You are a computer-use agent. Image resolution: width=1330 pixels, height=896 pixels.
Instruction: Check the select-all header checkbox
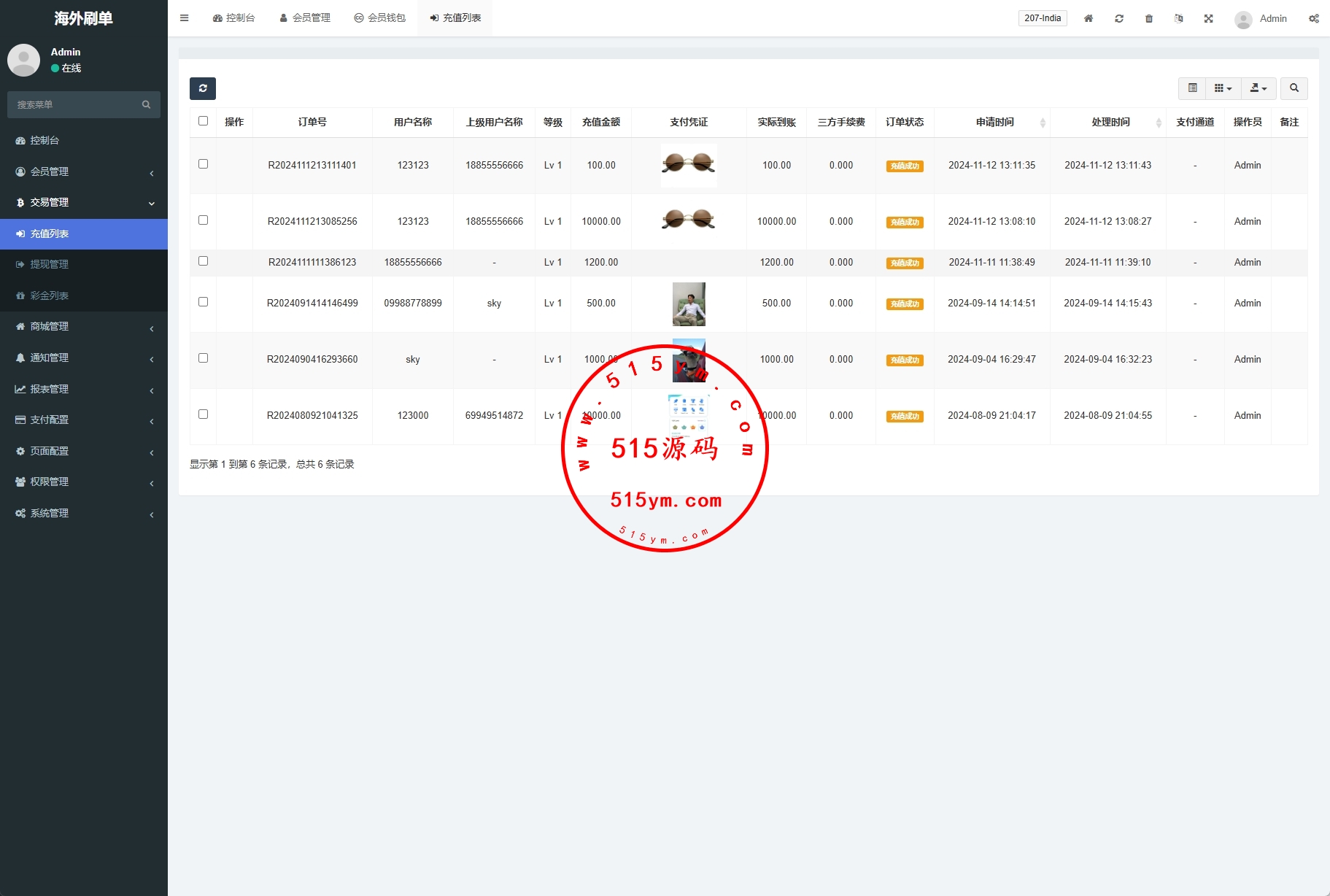coord(203,121)
